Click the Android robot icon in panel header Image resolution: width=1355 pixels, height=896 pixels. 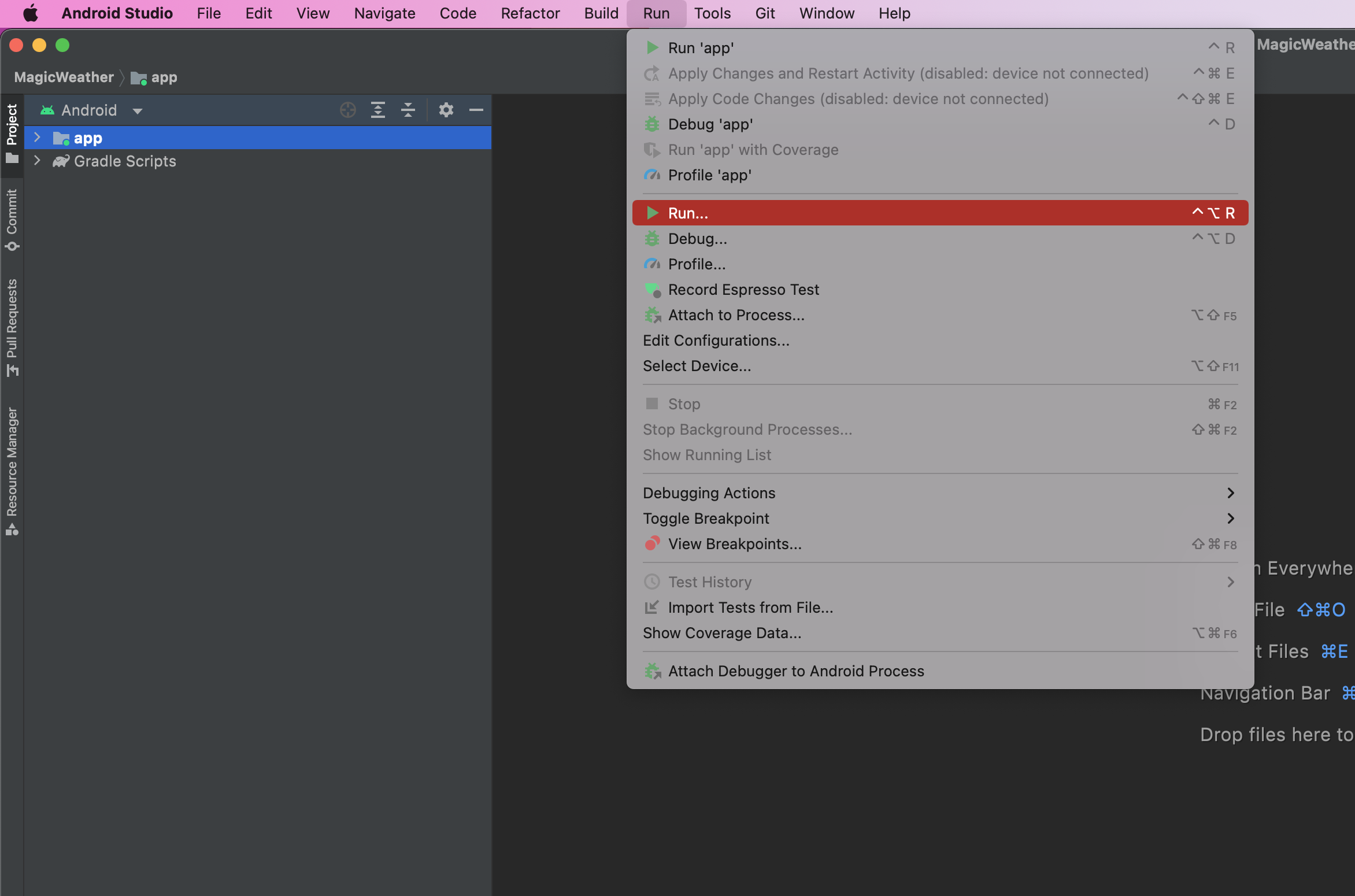pyautogui.click(x=47, y=110)
